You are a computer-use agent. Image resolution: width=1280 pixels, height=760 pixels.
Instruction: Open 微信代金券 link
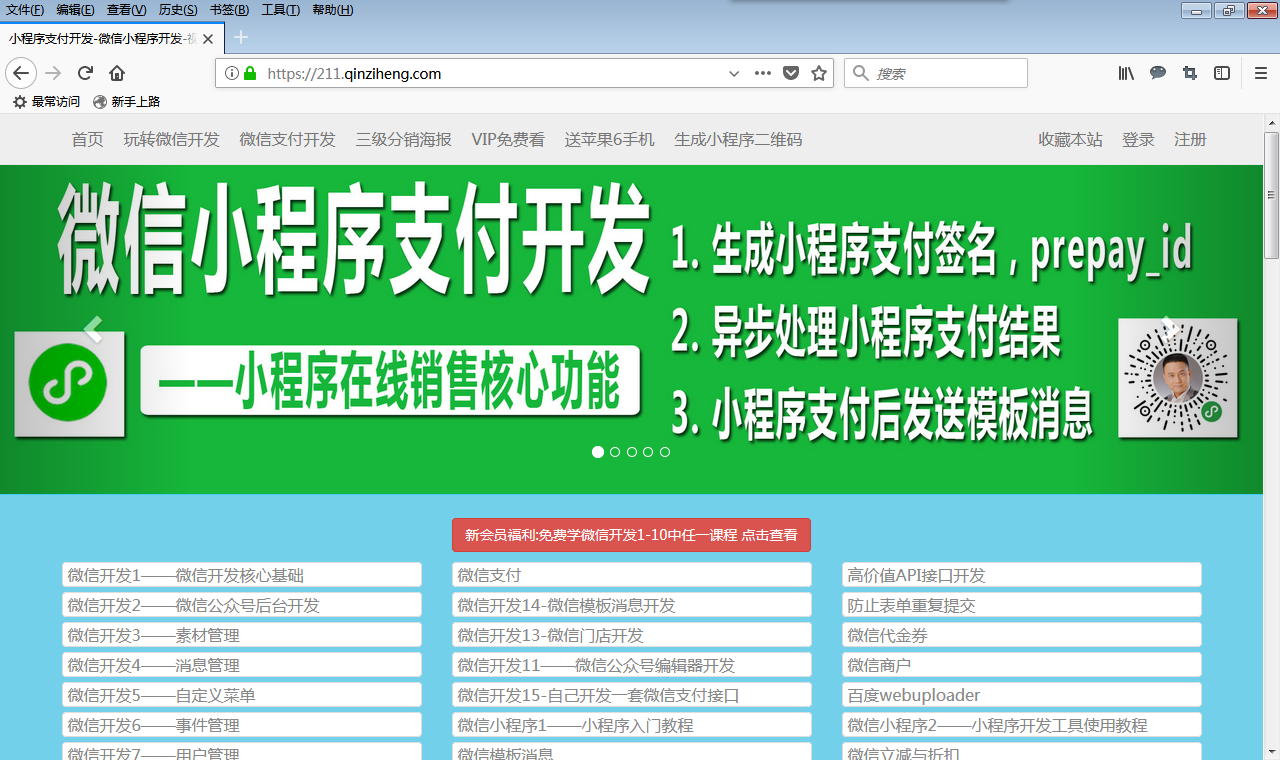pyautogui.click(x=1022, y=635)
